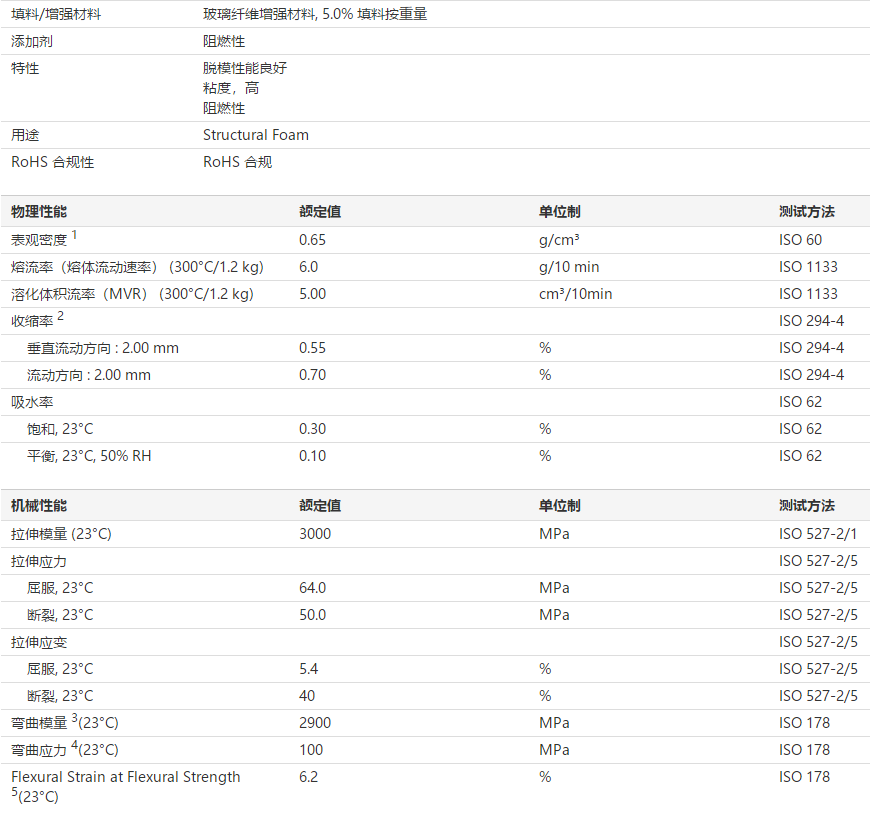Viewport: 870px width, 814px height.
Task: Click the ISO 527-2/1 test method
Action: (818, 534)
